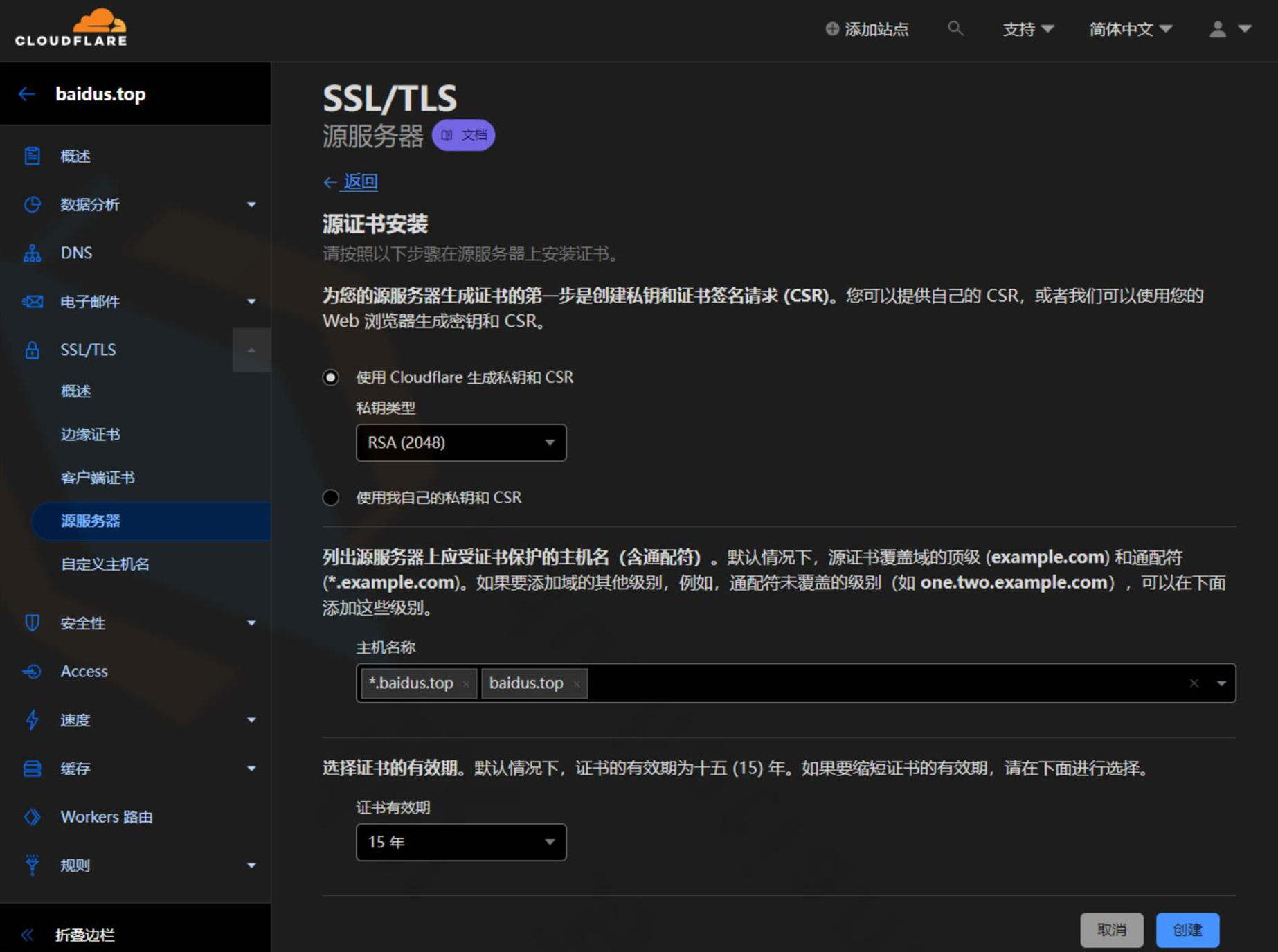Click the user account icon
This screenshot has width=1278, height=952.
tap(1218, 29)
